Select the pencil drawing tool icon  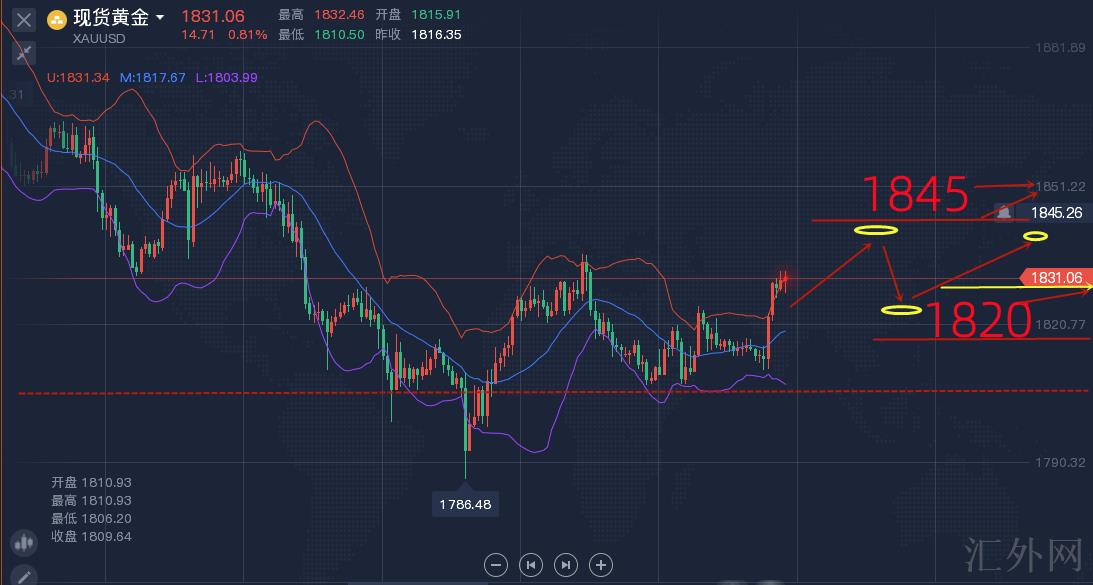tap(23, 576)
